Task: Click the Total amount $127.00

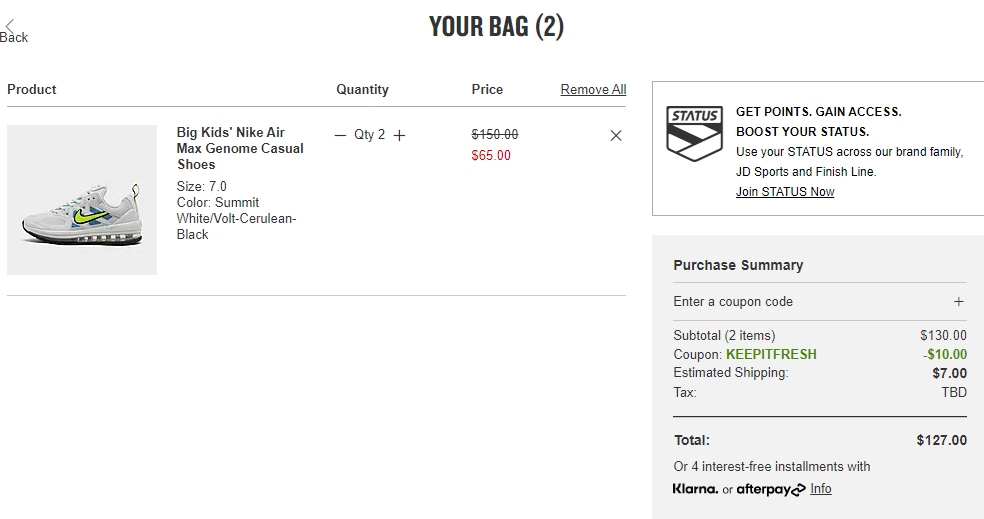Action: [x=941, y=440]
